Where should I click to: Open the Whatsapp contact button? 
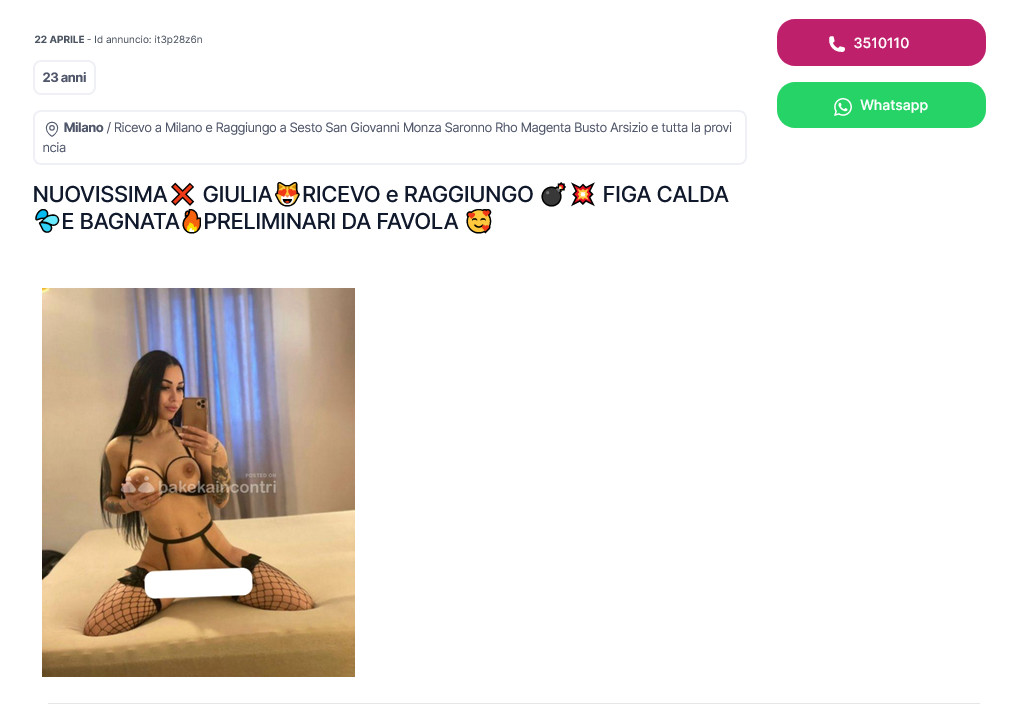(881, 105)
